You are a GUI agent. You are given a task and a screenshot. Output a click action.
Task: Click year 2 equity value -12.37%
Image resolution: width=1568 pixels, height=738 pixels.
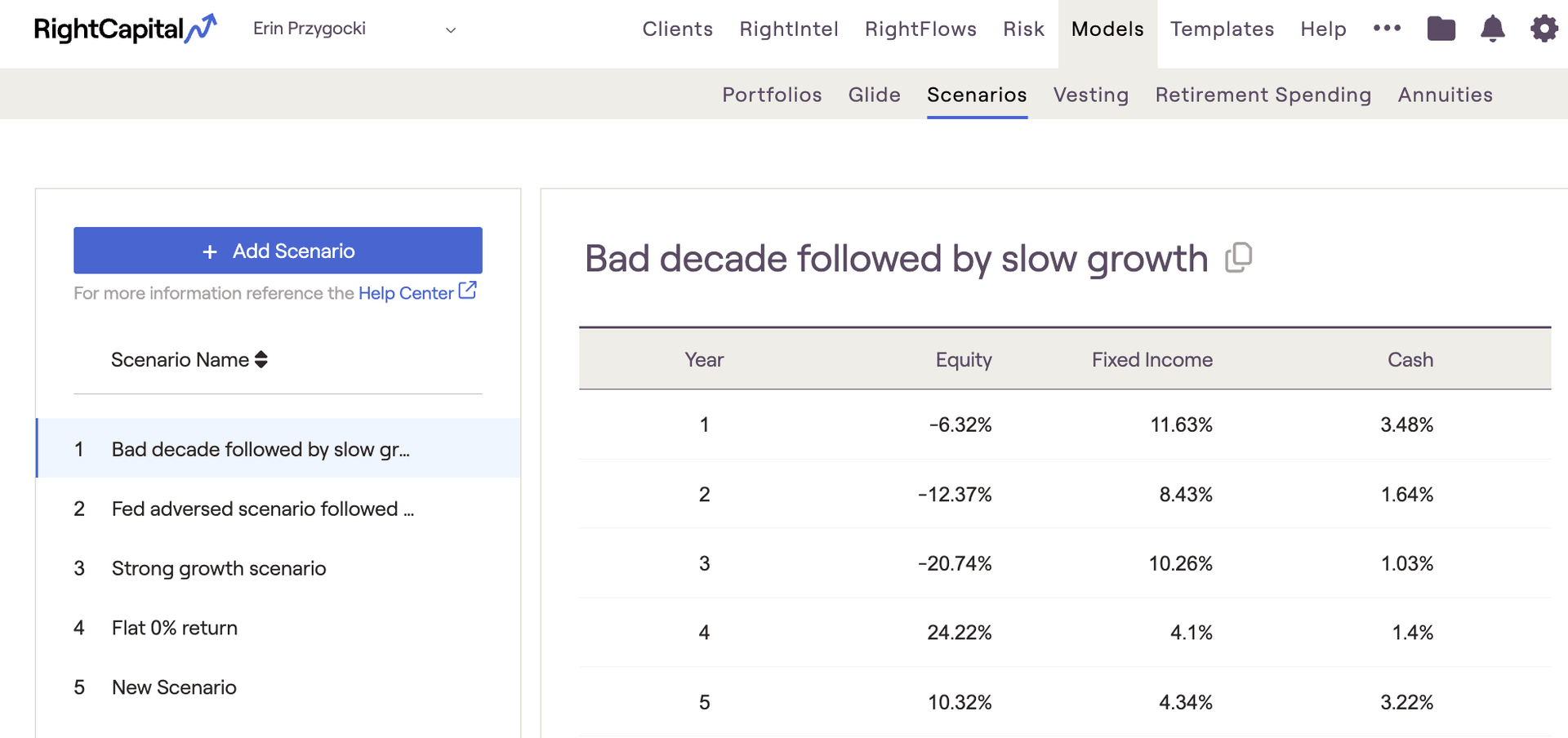tap(955, 495)
